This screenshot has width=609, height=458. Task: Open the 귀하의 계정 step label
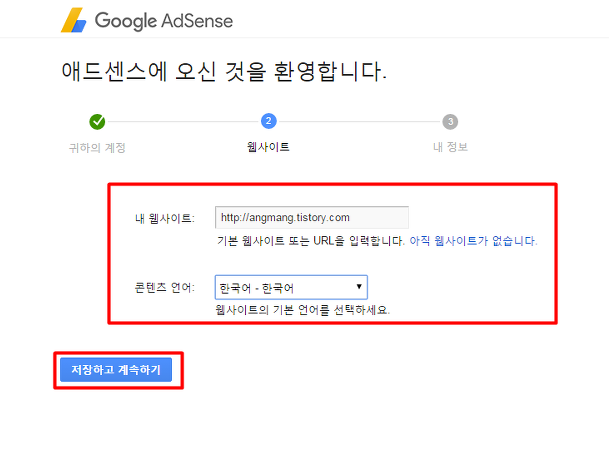[x=97, y=148]
